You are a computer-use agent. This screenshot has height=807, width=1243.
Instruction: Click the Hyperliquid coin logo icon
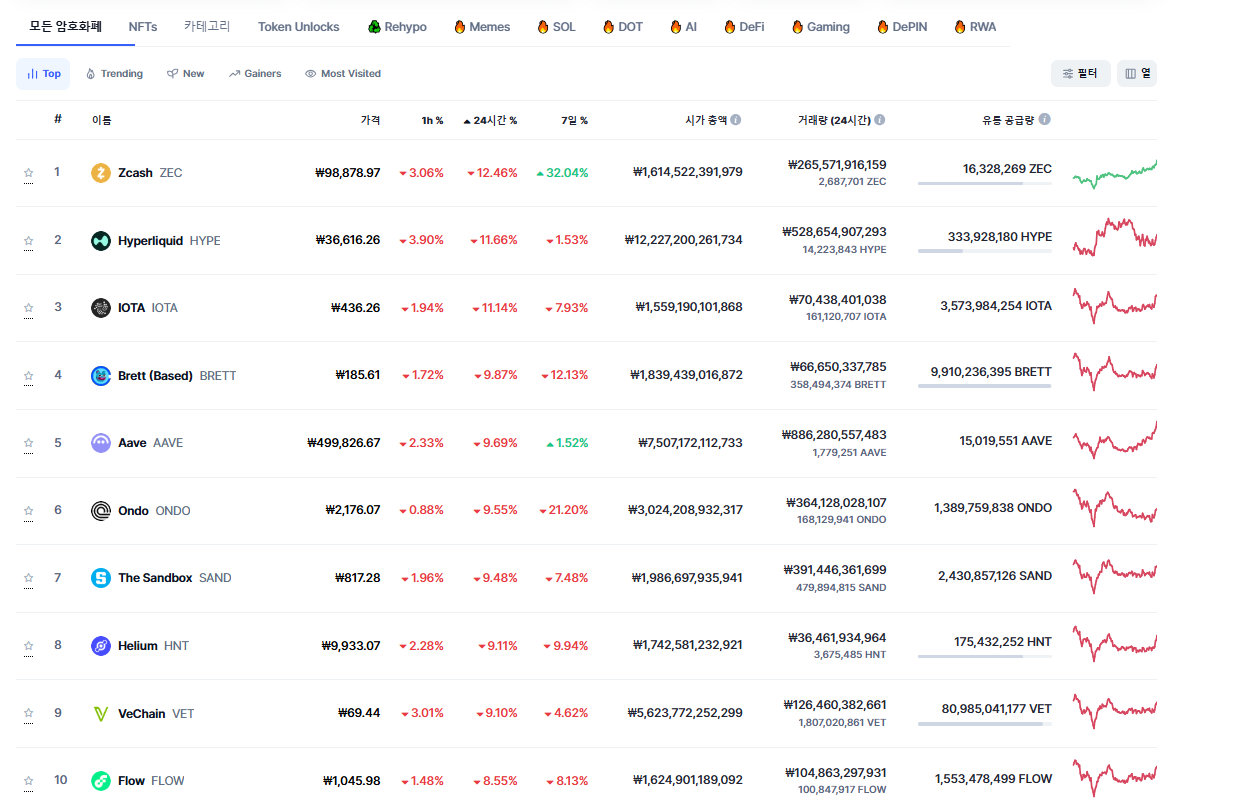point(101,240)
